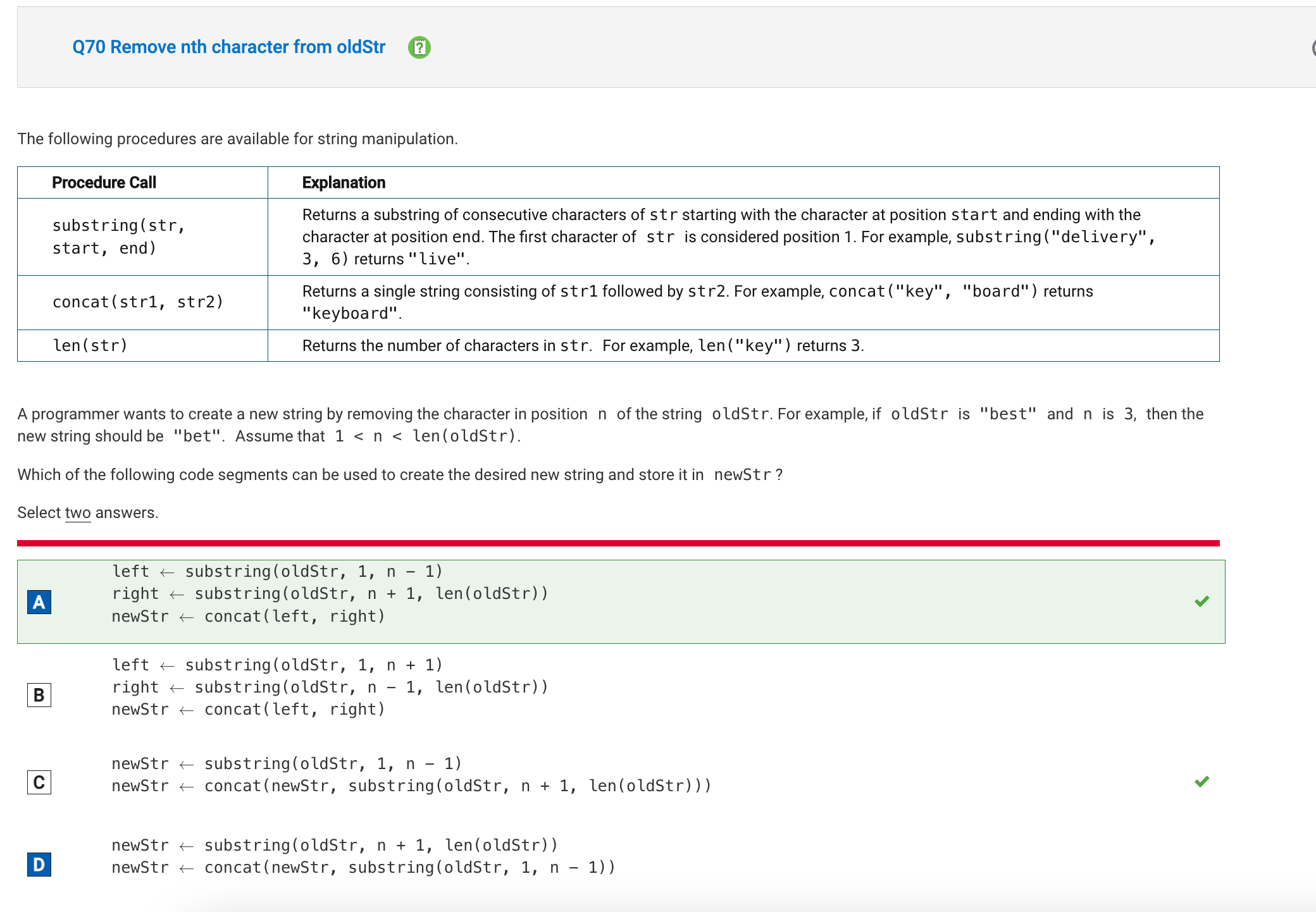
Task: Click 'The following procedures are available' sentence
Action: tap(237, 139)
